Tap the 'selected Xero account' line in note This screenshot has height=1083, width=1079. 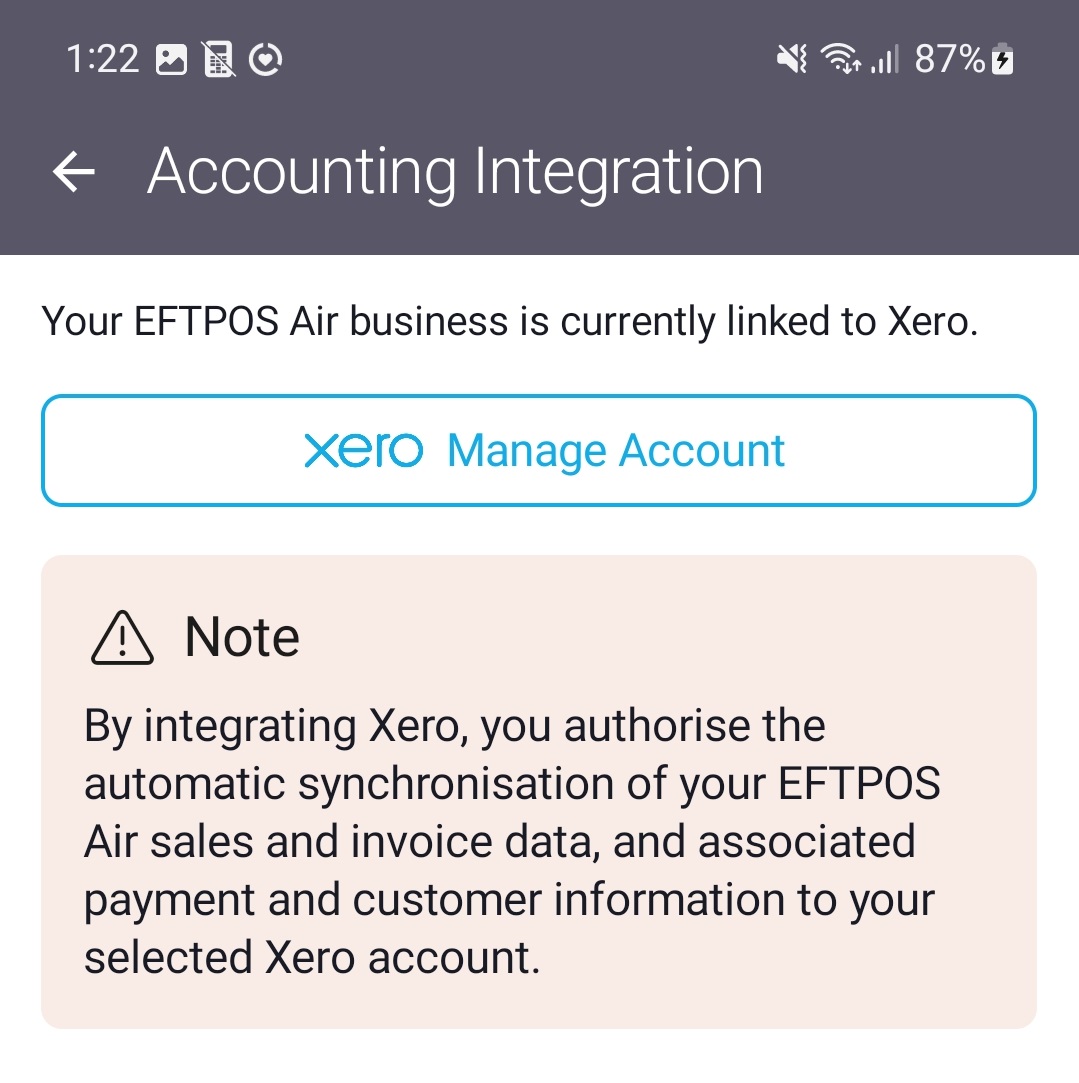click(312, 958)
